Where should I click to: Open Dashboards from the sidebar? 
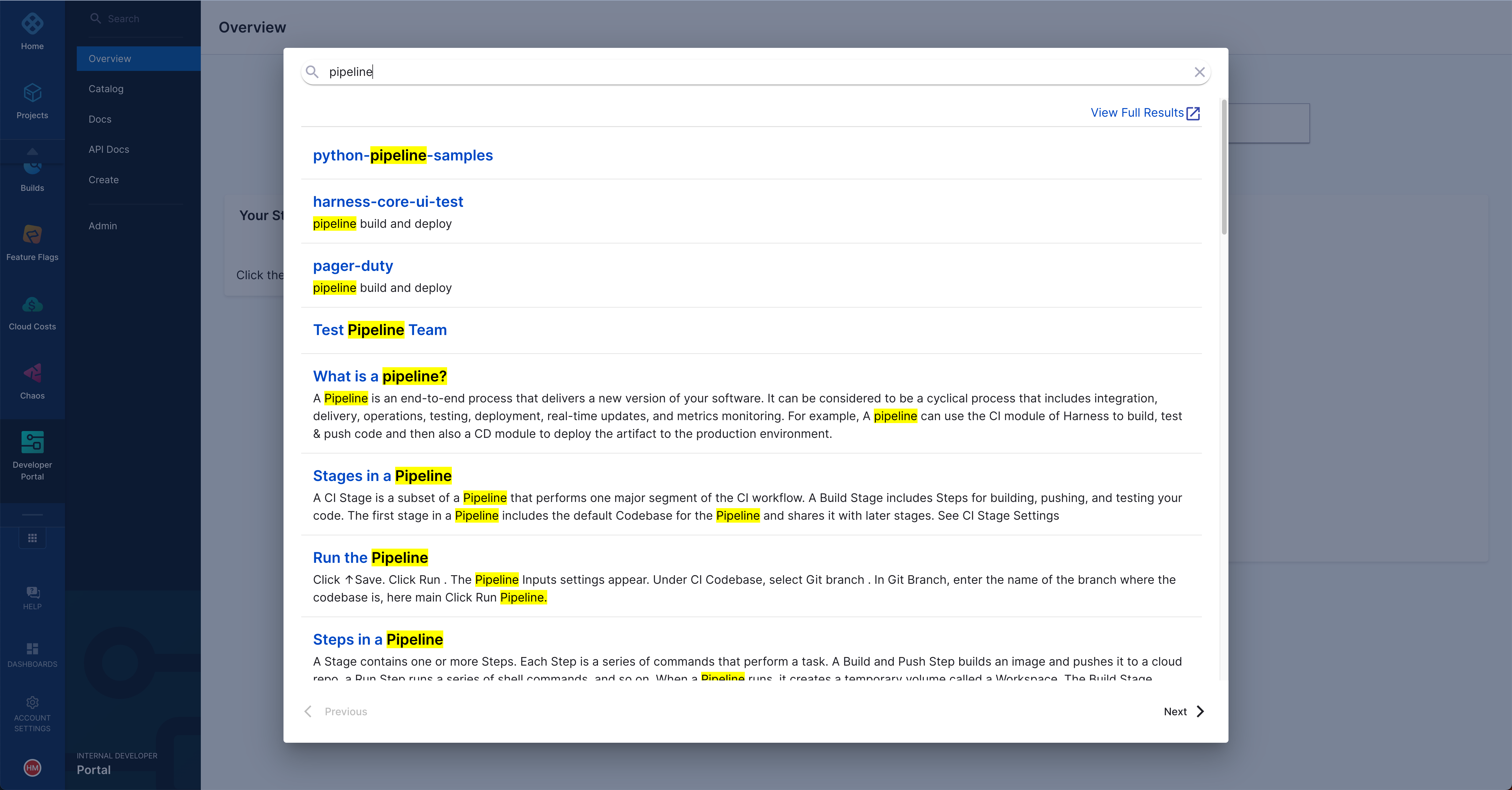[32, 649]
